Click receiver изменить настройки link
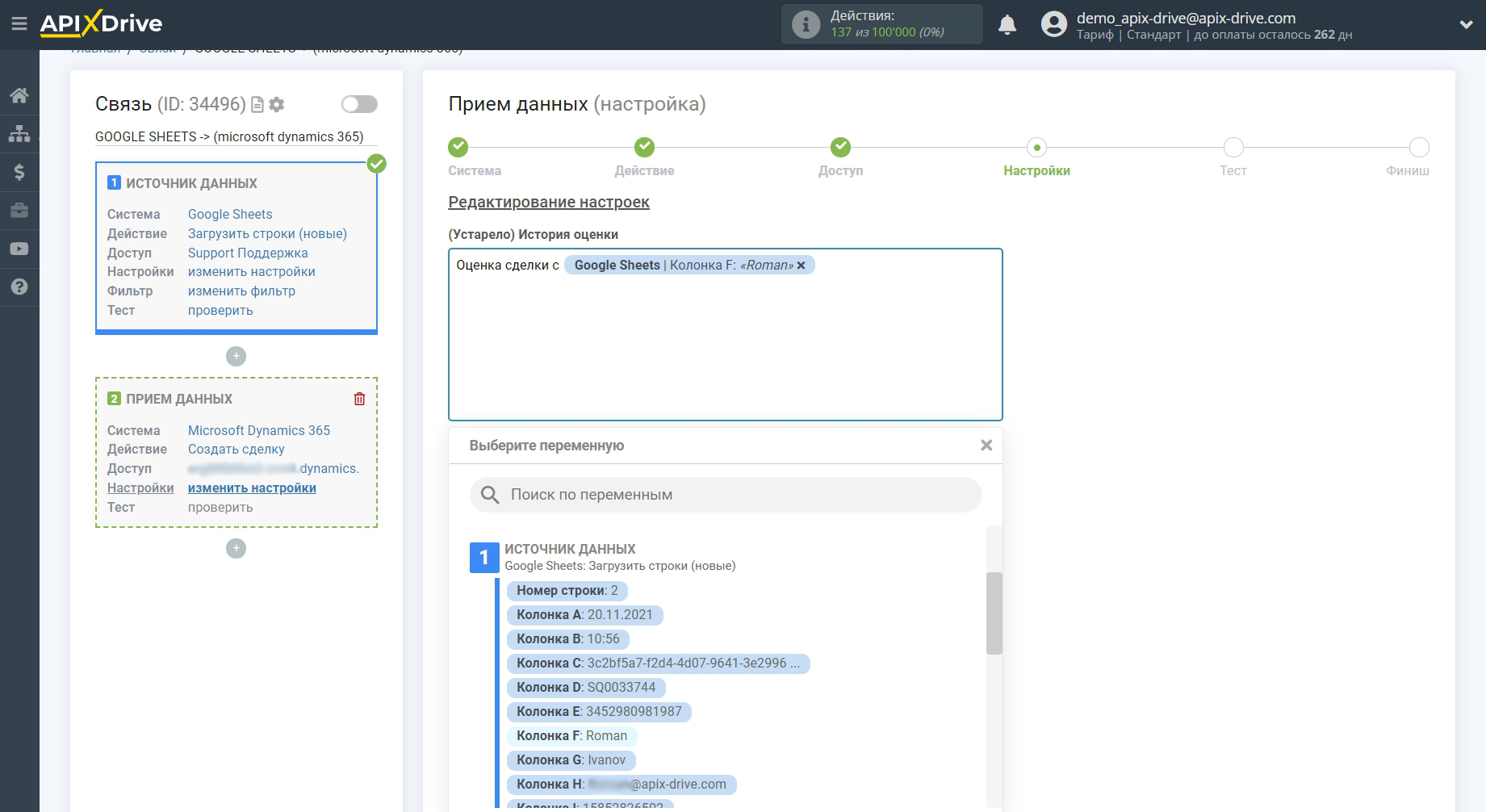The width and height of the screenshot is (1486, 812). (252, 488)
